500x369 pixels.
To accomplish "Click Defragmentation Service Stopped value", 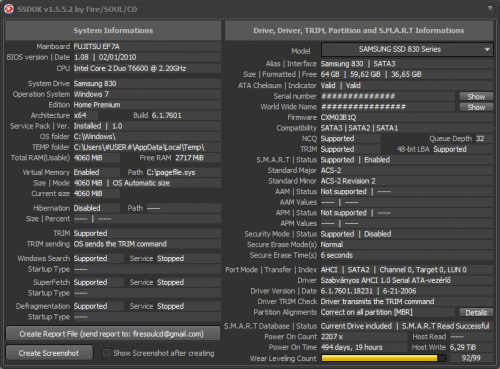I will click(170, 306).
